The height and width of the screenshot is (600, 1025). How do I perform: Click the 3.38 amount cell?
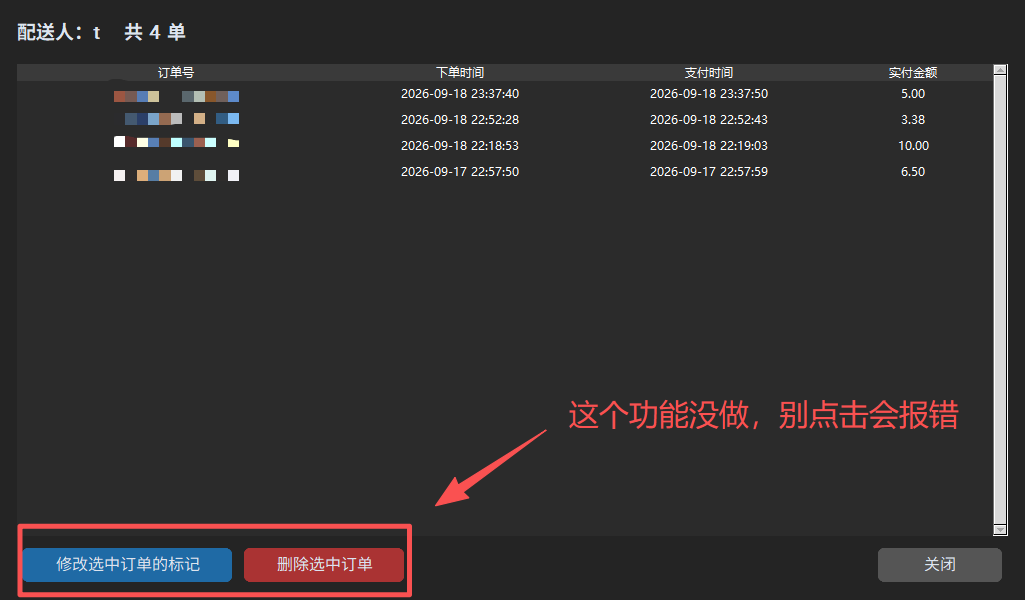[x=913, y=120]
